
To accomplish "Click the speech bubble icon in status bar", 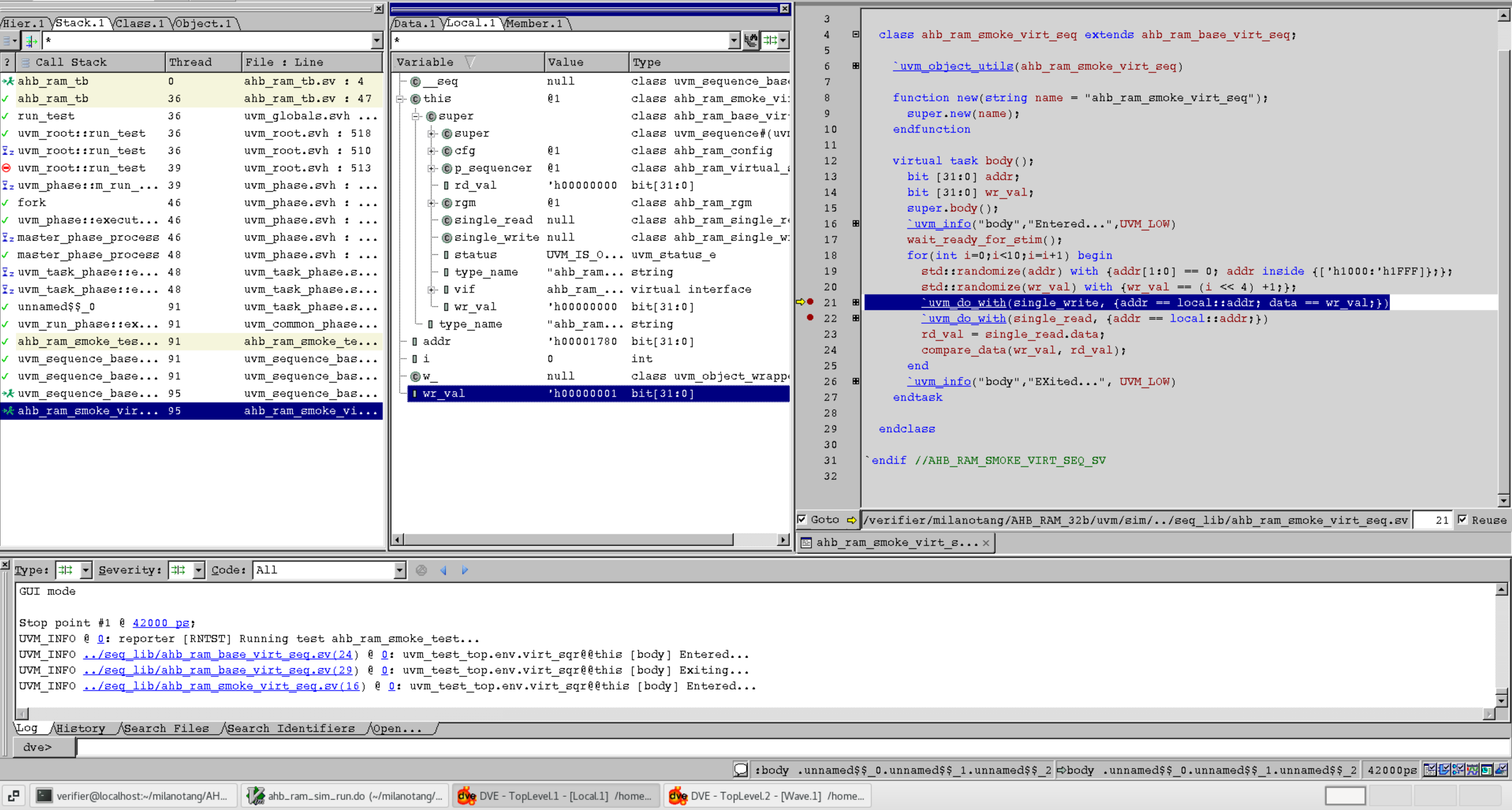I will point(741,770).
